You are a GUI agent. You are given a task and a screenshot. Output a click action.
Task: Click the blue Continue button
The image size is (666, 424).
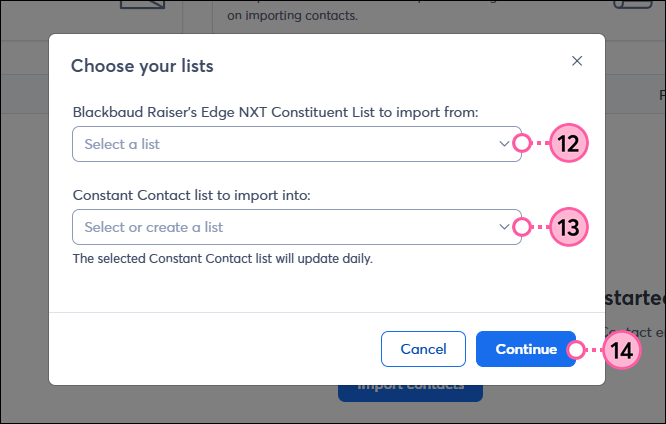tap(526, 349)
